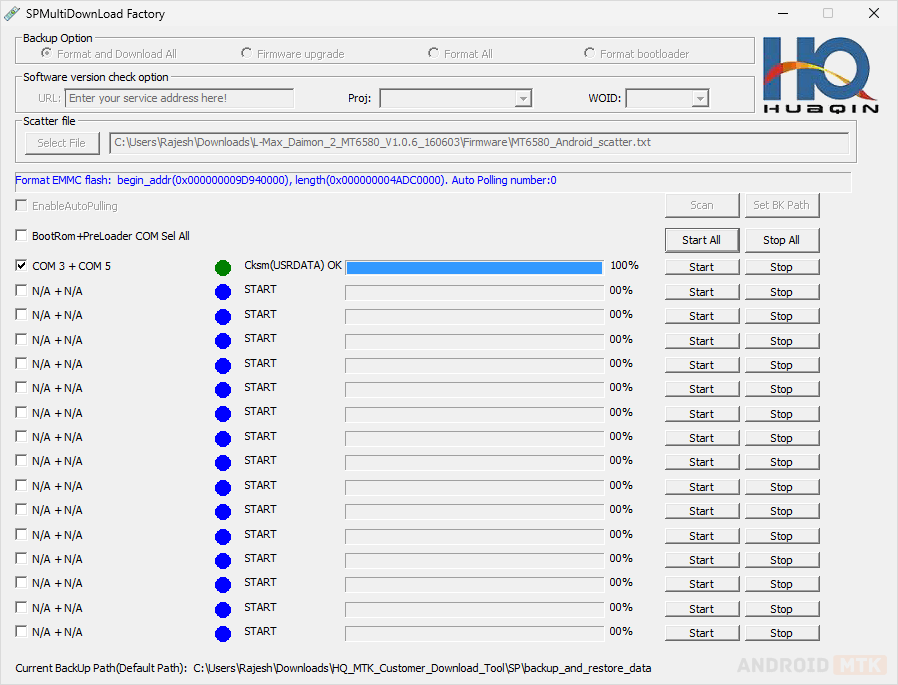This screenshot has width=898, height=685.
Task: Click the scatter file path field
Action: (478, 143)
